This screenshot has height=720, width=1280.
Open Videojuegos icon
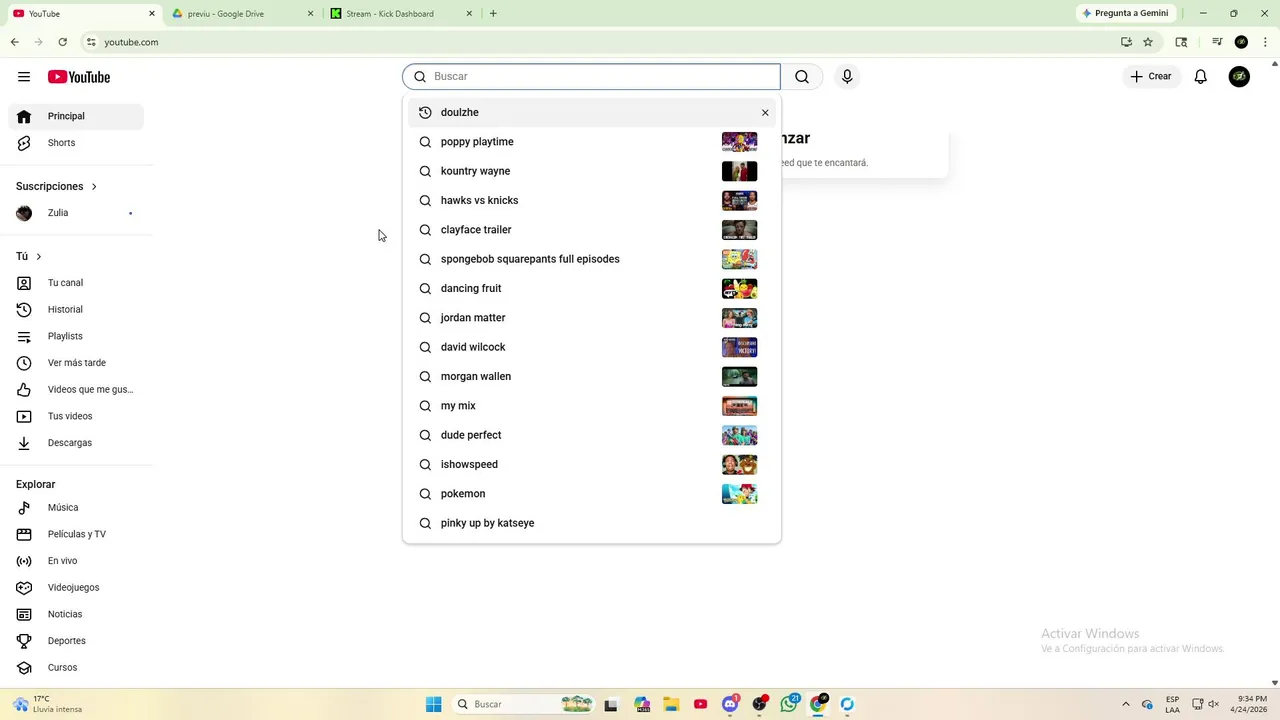pos(24,588)
